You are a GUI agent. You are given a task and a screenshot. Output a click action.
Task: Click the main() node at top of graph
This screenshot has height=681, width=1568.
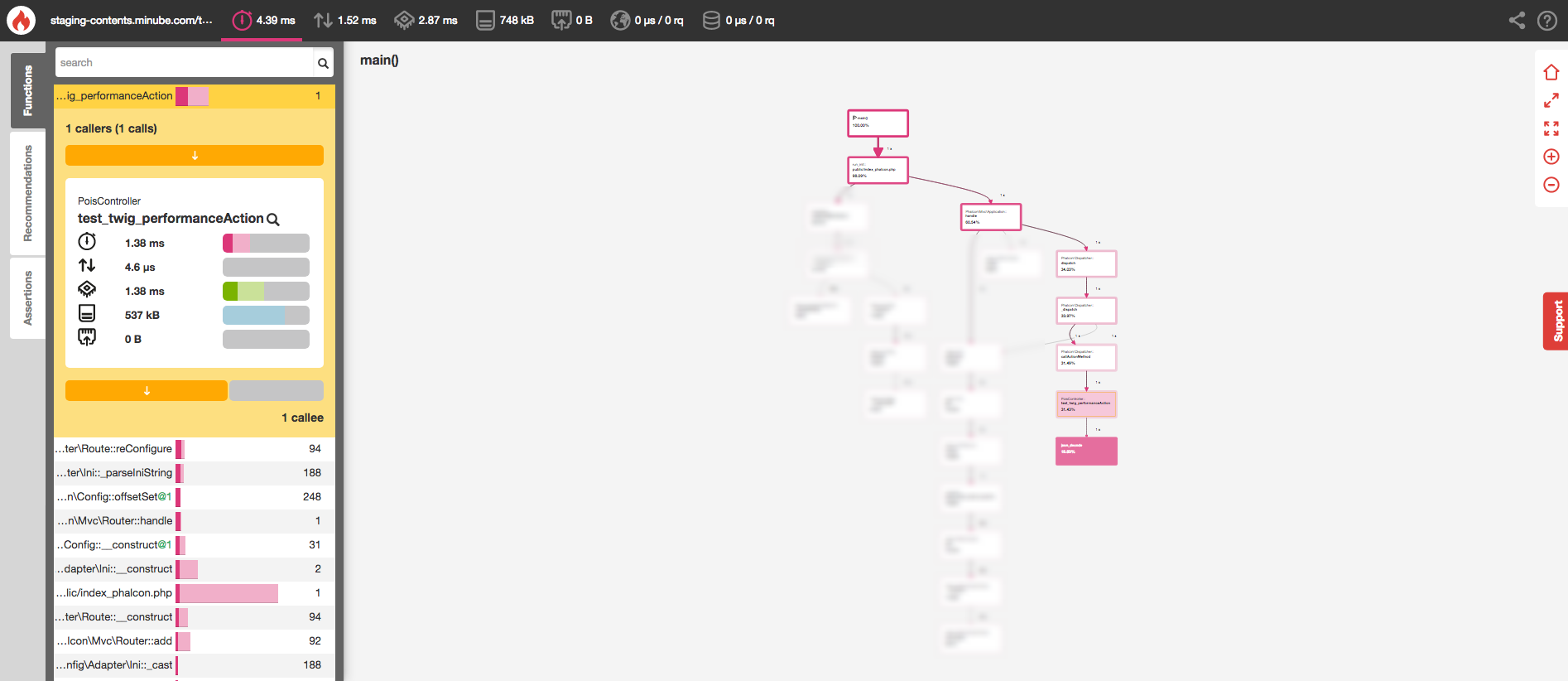click(878, 123)
